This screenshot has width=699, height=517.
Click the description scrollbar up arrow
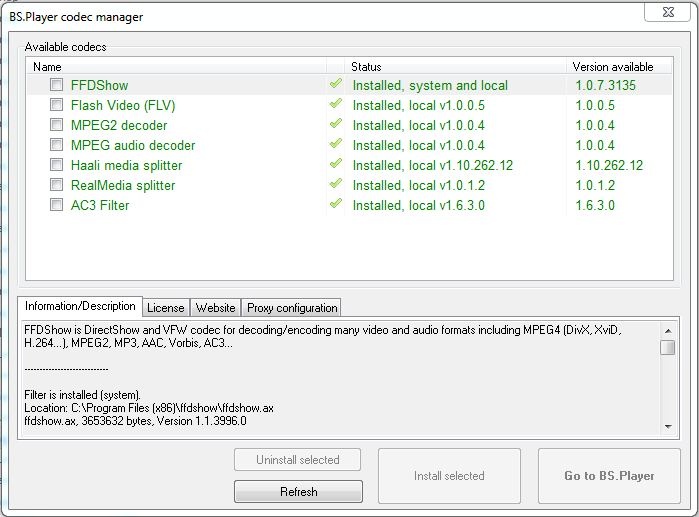[668, 331]
